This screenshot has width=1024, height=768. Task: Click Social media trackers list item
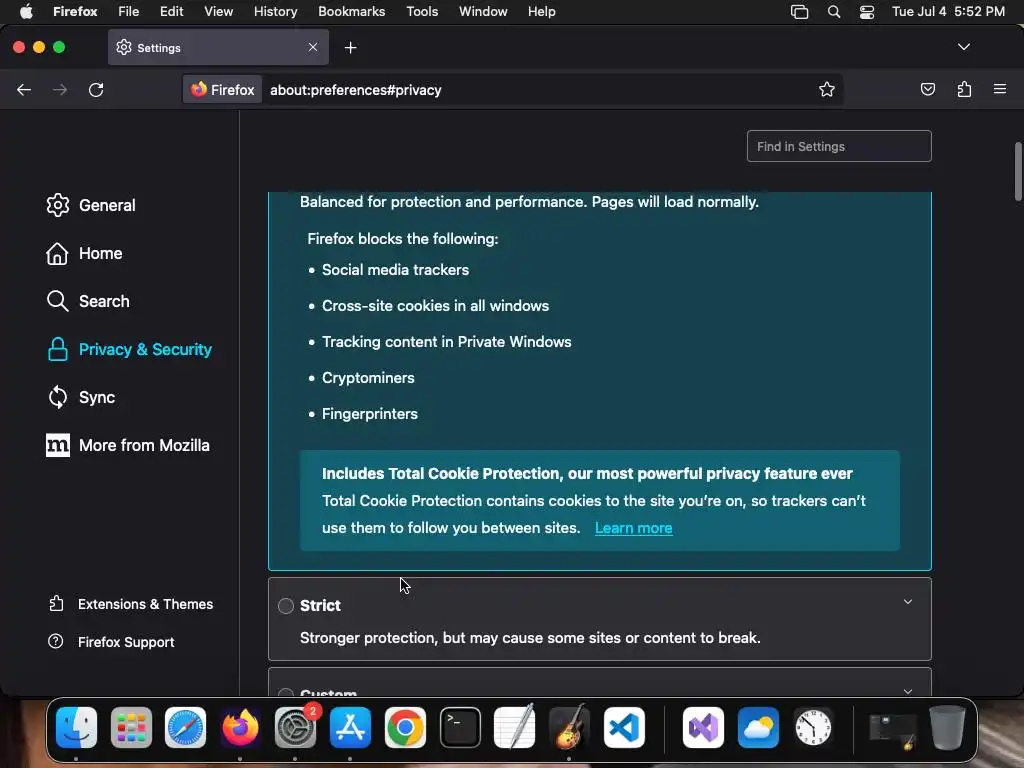tap(395, 270)
